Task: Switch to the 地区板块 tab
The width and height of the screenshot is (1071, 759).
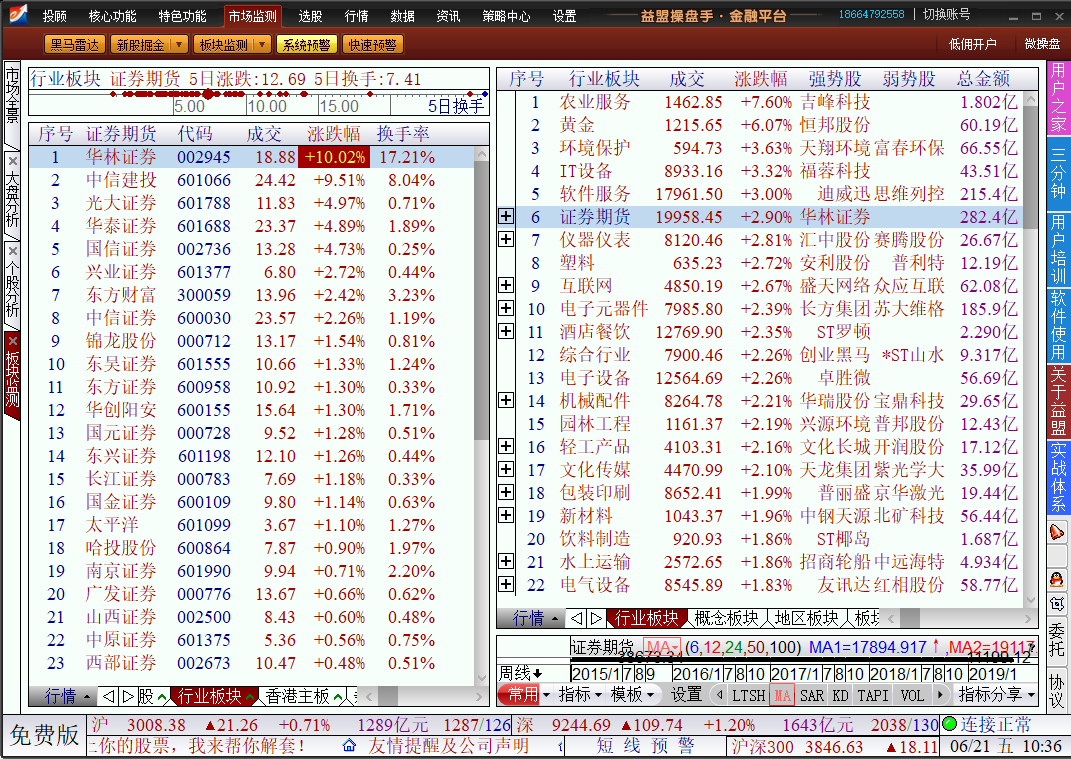Action: pyautogui.click(x=806, y=618)
